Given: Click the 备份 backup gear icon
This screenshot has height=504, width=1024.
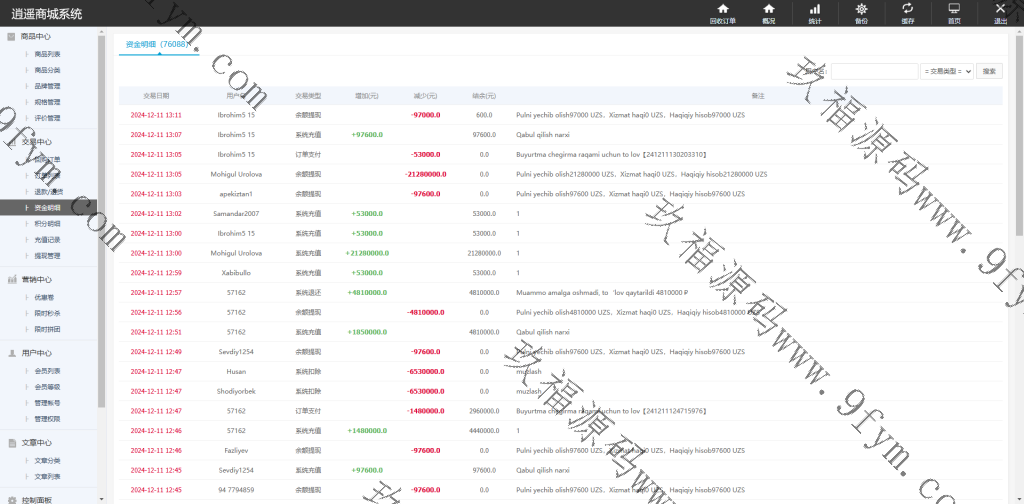Looking at the screenshot, I should pos(861,12).
